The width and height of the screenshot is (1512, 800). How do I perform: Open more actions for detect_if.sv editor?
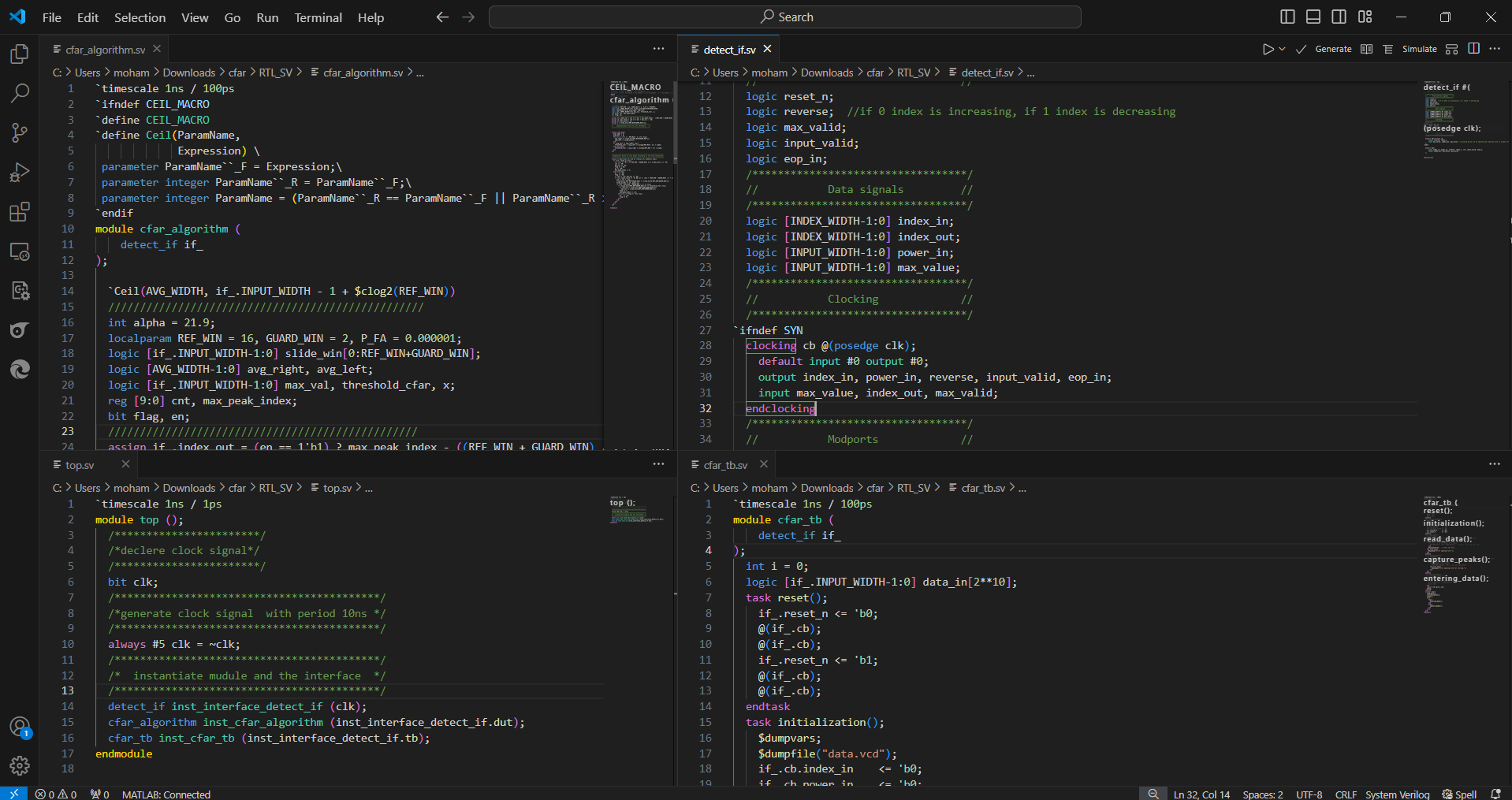pyautogui.click(x=1495, y=49)
